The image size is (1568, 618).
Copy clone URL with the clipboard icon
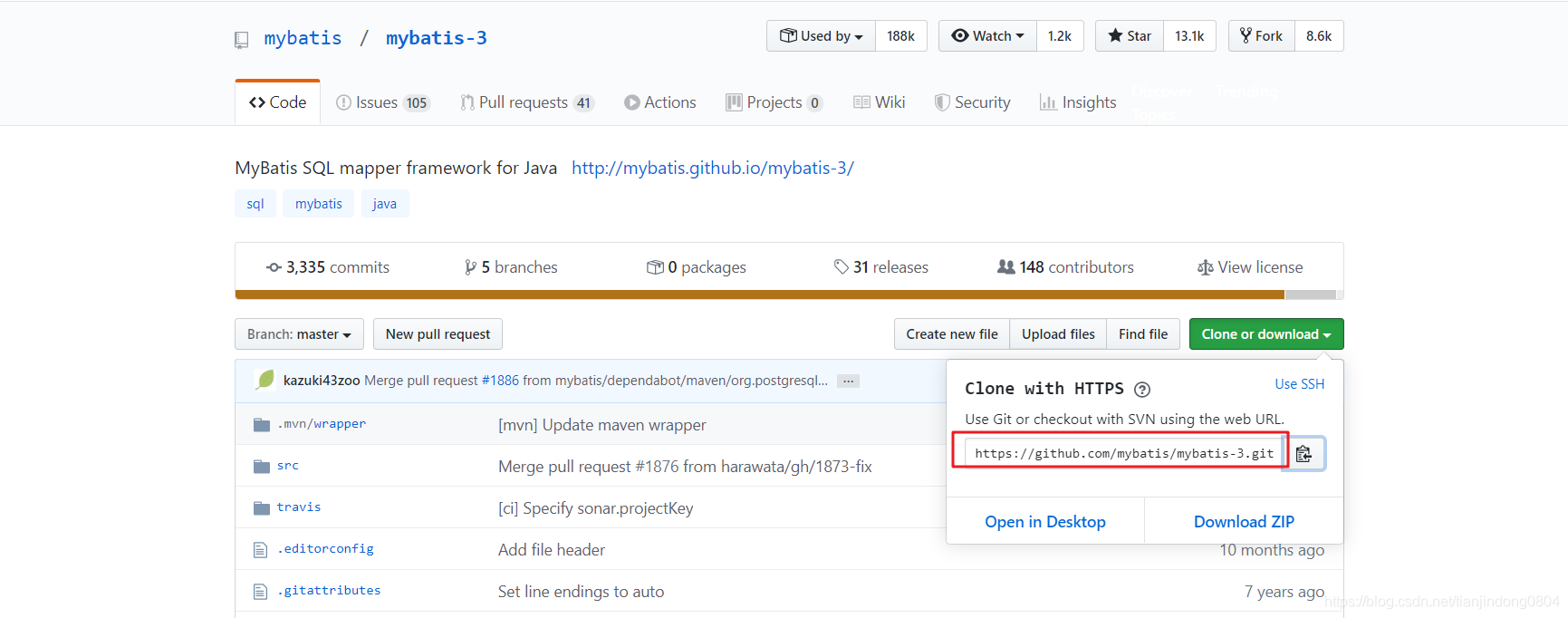pyautogui.click(x=1303, y=454)
